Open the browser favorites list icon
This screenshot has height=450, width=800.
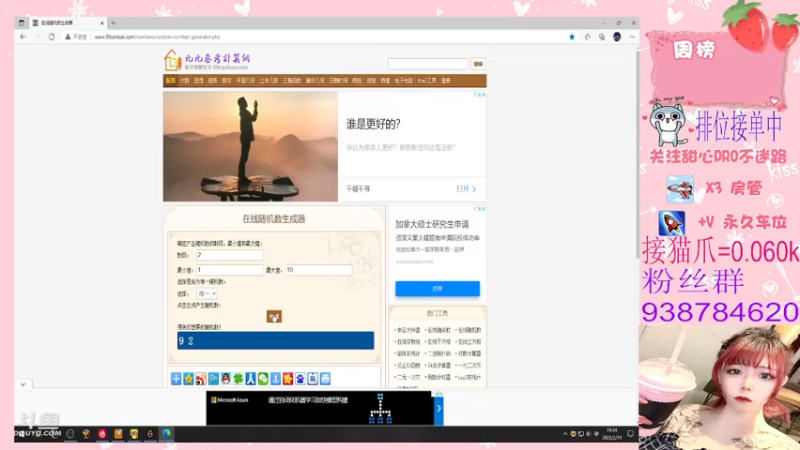click(x=587, y=37)
